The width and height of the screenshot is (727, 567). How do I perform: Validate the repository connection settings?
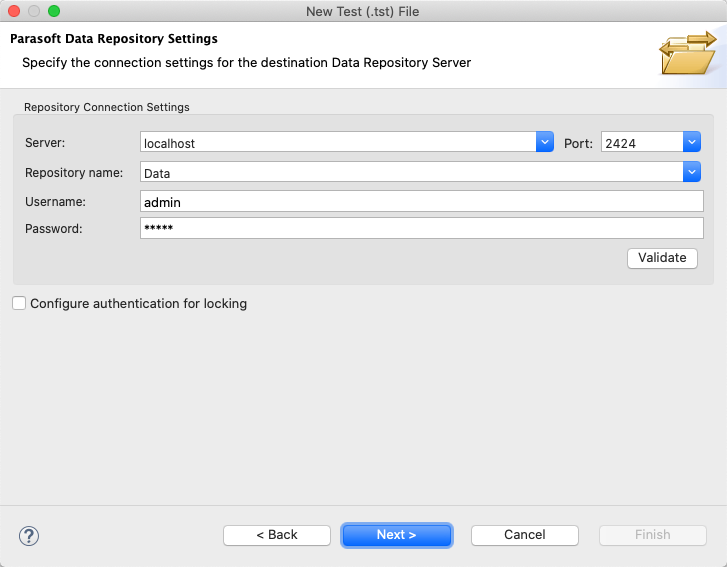pos(662,258)
